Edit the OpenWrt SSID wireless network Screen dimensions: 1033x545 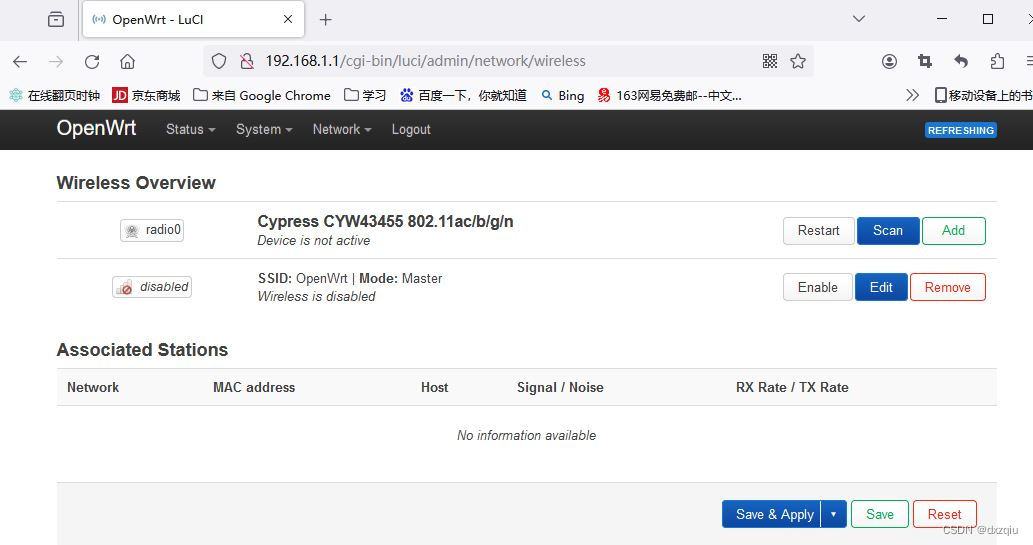[881, 287]
